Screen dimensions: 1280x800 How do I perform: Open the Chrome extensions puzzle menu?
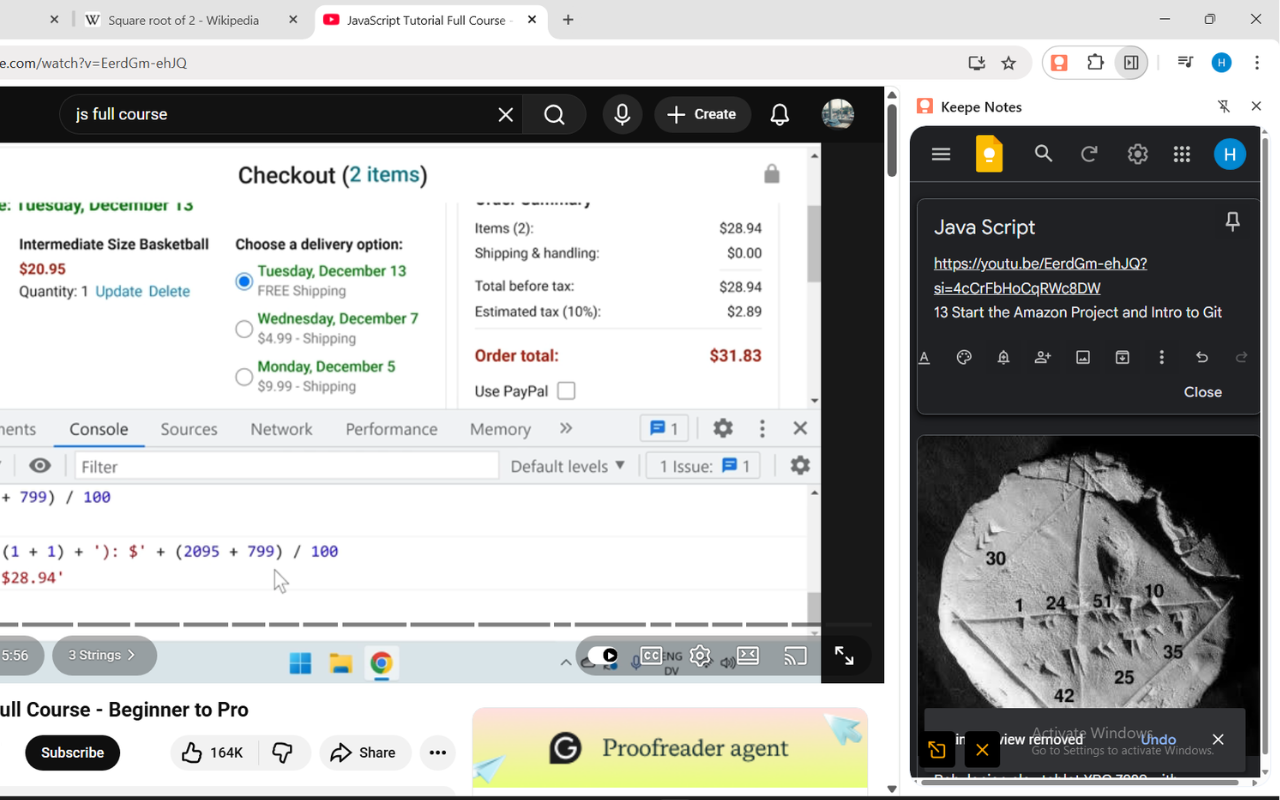coord(1095,63)
